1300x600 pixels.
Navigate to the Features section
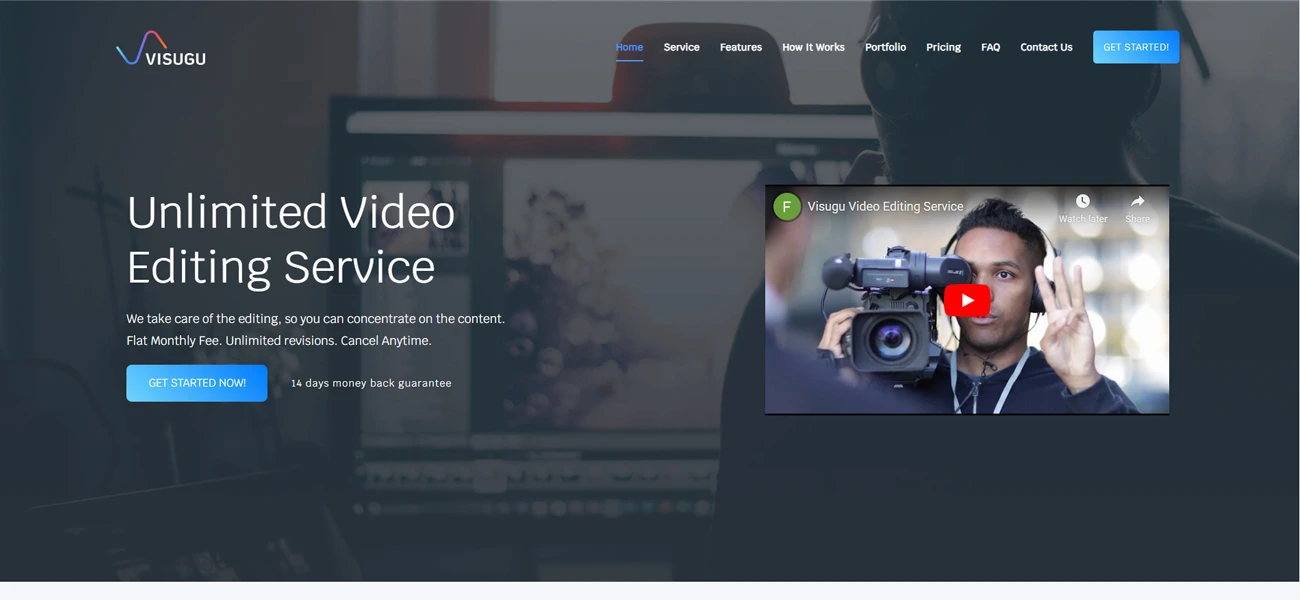pos(740,47)
